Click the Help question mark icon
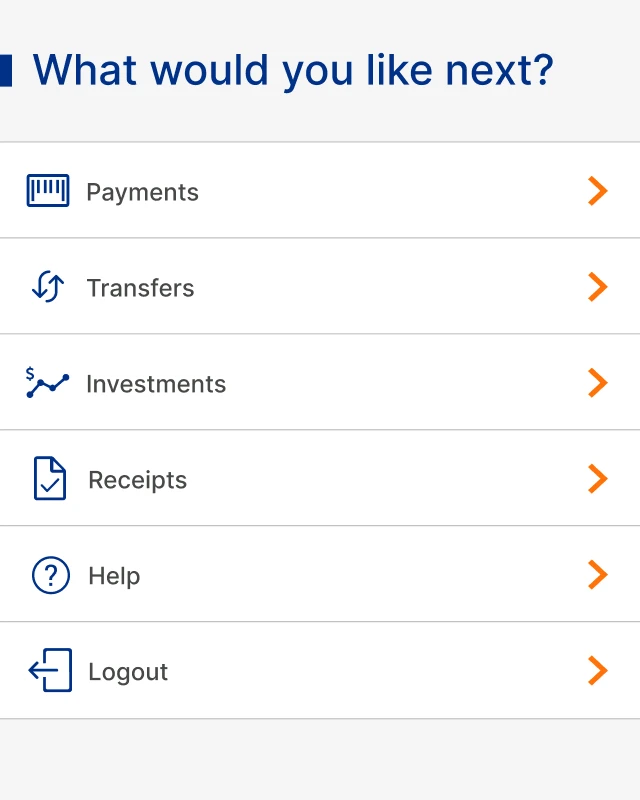Viewport: 640px width, 800px height. [51, 575]
